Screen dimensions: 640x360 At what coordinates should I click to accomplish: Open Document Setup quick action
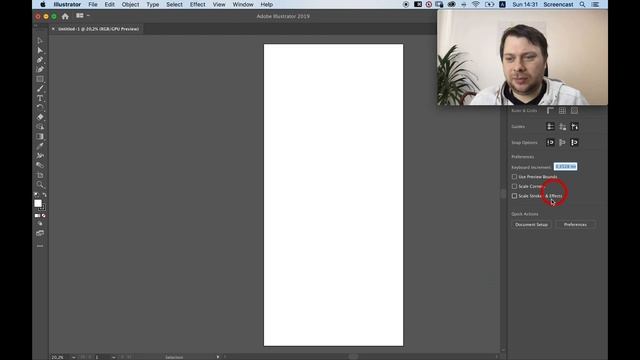click(531, 224)
